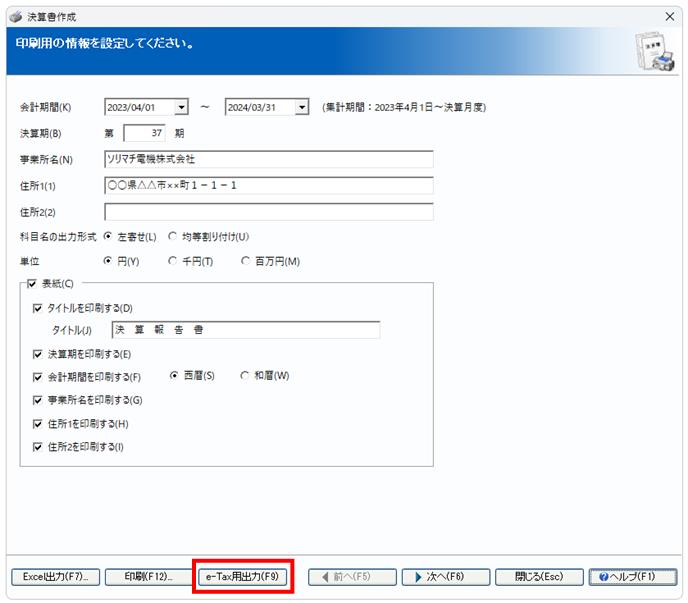
Task: Go to next step with 次へ(F6)
Action: [446, 577]
